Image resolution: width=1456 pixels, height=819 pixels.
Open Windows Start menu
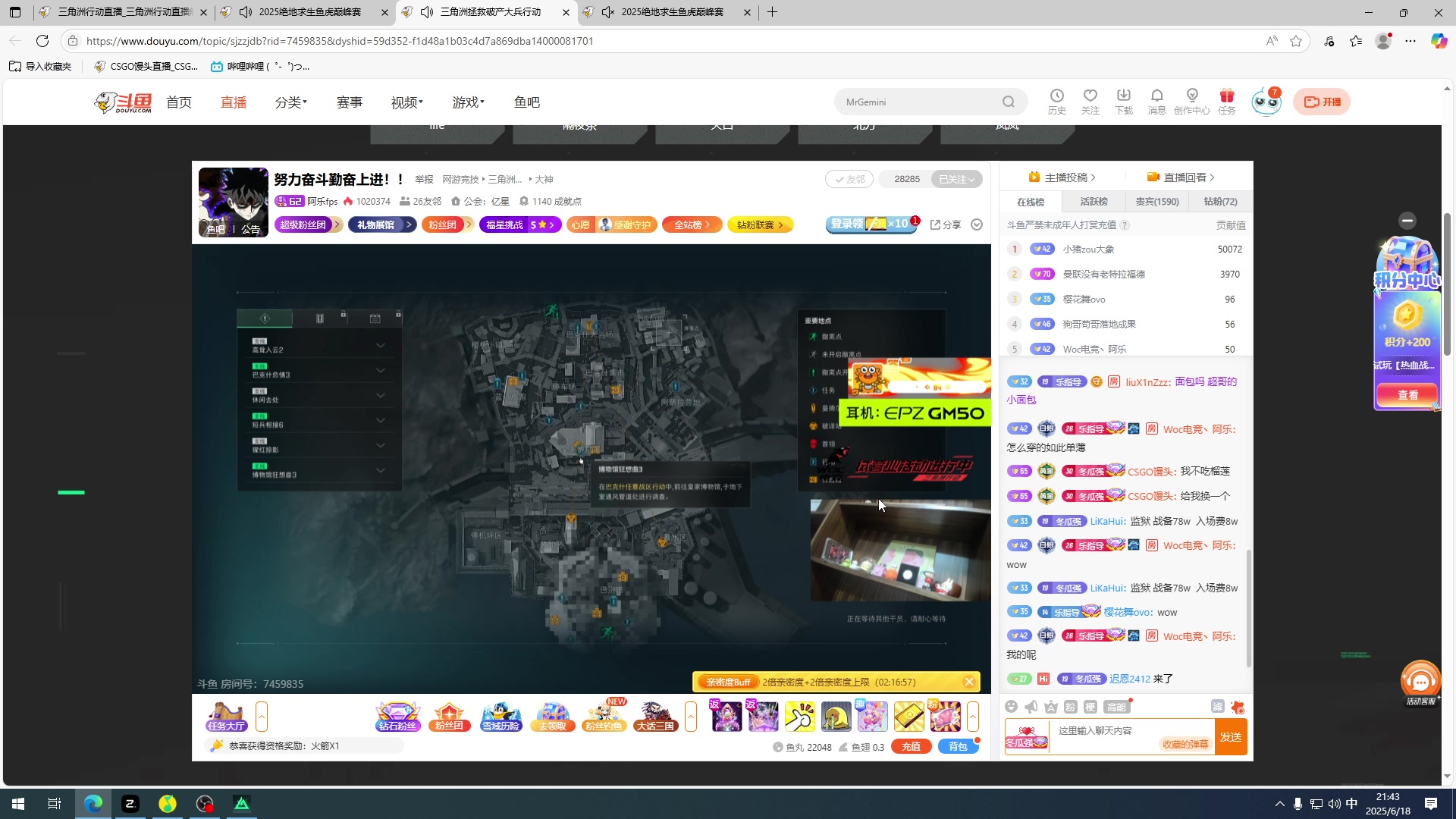pos(18,804)
